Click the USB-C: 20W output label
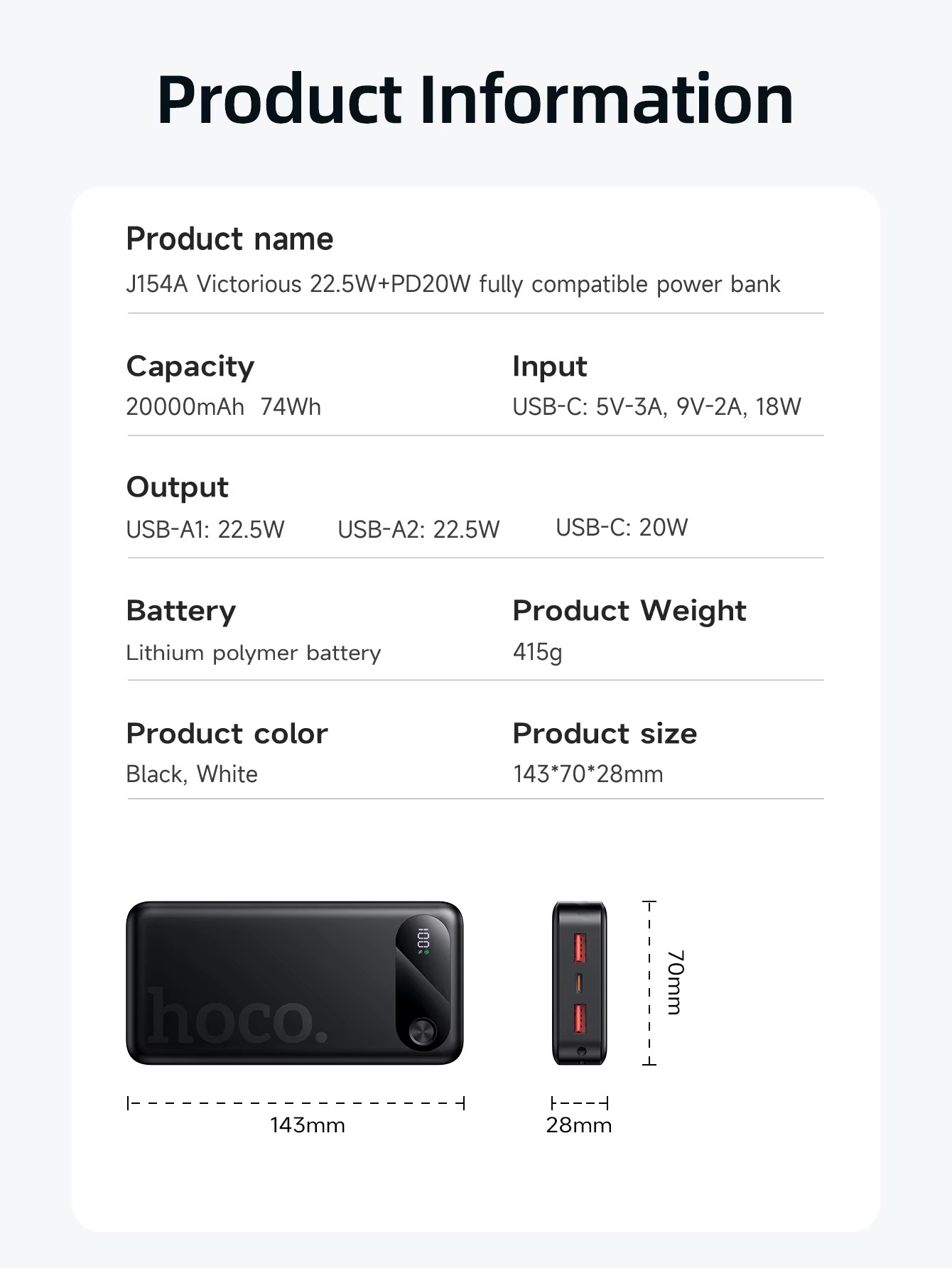The image size is (952, 1268). click(x=622, y=528)
